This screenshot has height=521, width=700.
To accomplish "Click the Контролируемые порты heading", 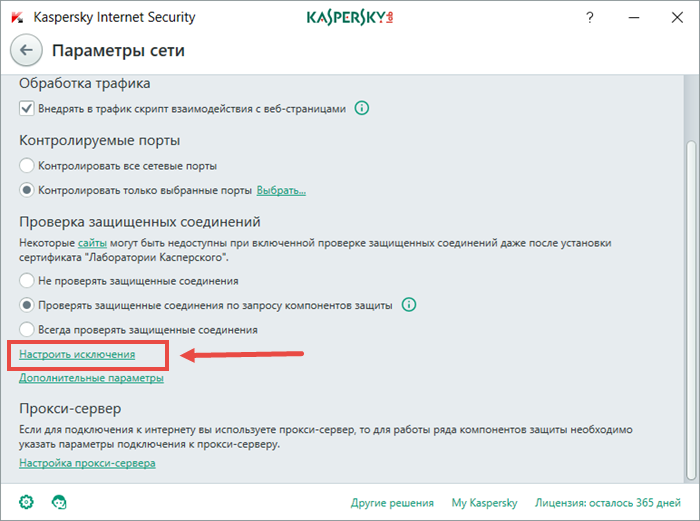I will [x=100, y=141].
